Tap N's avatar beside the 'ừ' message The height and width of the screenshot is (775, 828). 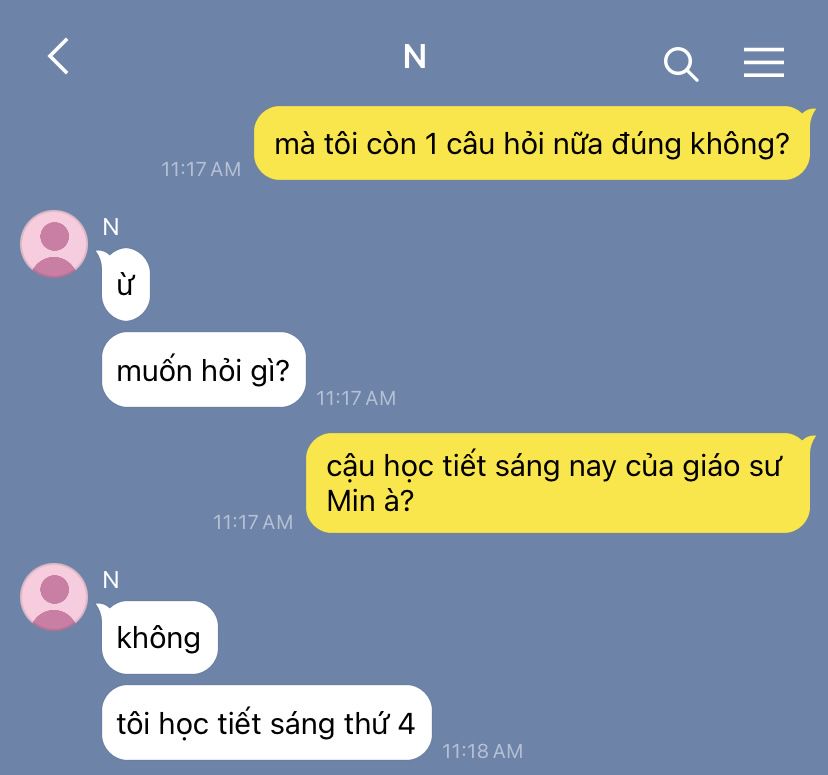pos(54,243)
